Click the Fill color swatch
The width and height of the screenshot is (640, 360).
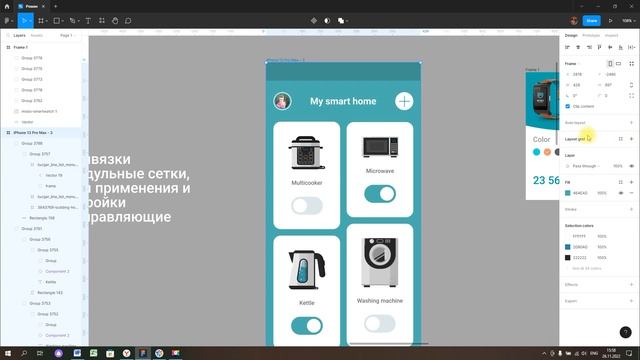[567, 193]
